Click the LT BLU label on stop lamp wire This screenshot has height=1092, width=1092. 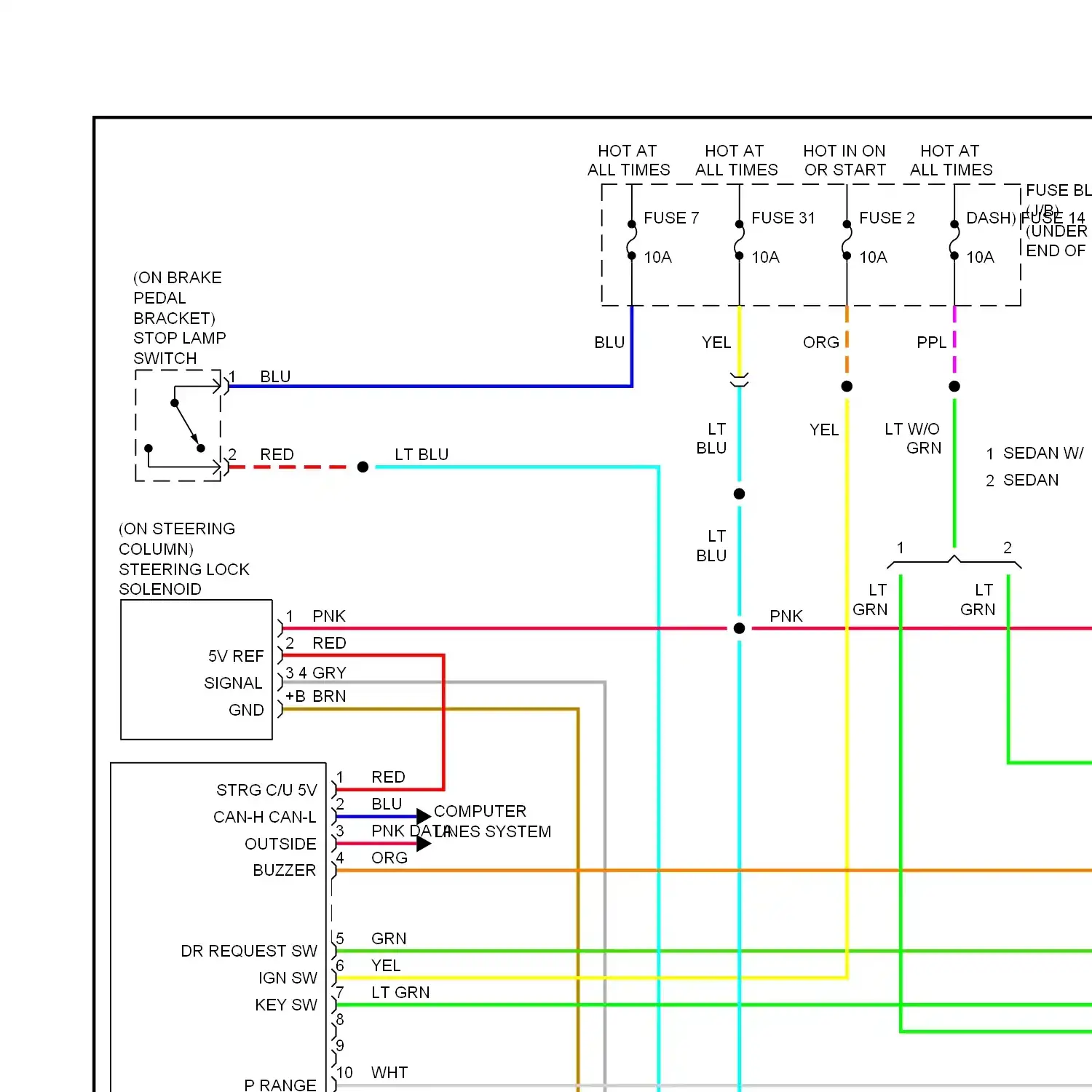pyautogui.click(x=422, y=454)
